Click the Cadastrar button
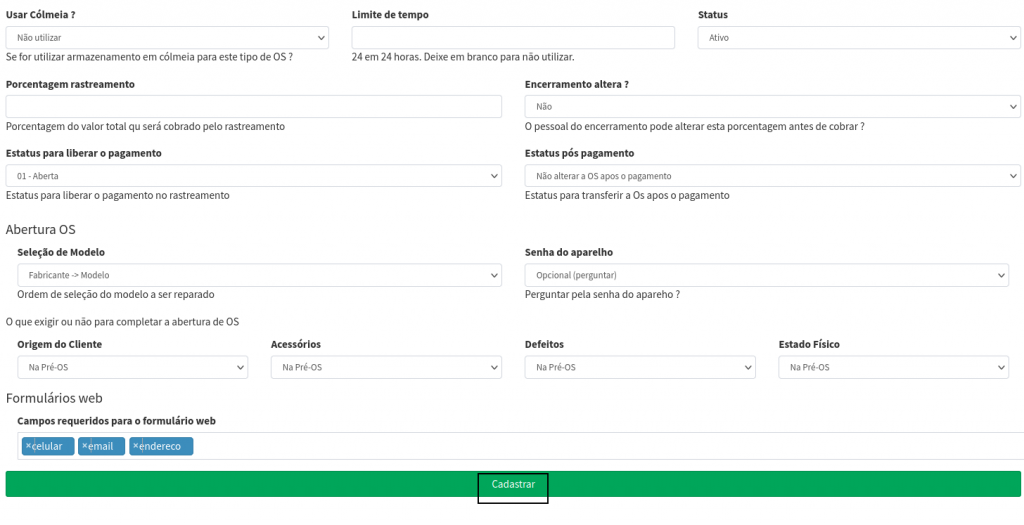1024x525 pixels. point(513,484)
